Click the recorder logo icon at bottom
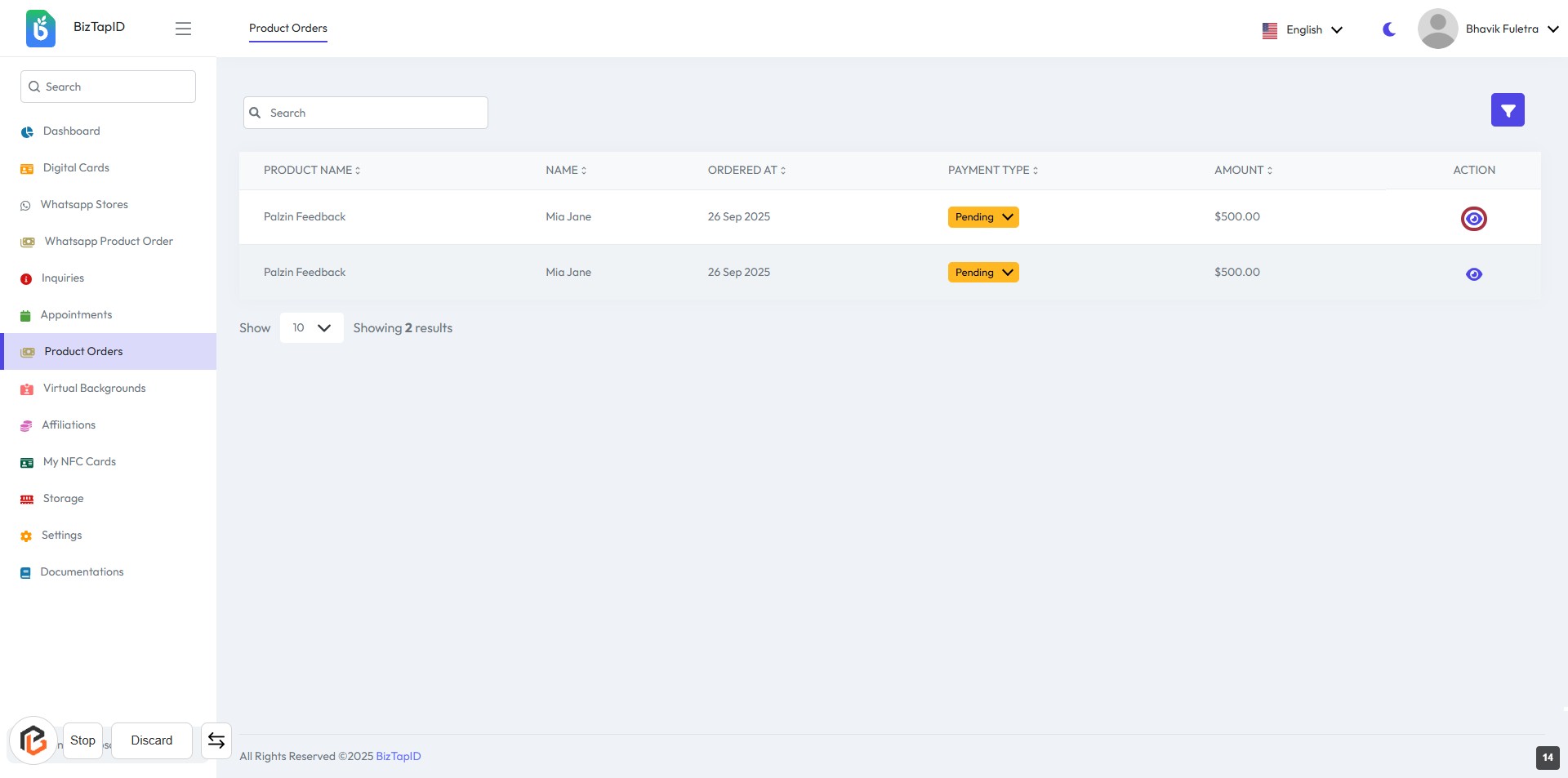 tap(33, 740)
